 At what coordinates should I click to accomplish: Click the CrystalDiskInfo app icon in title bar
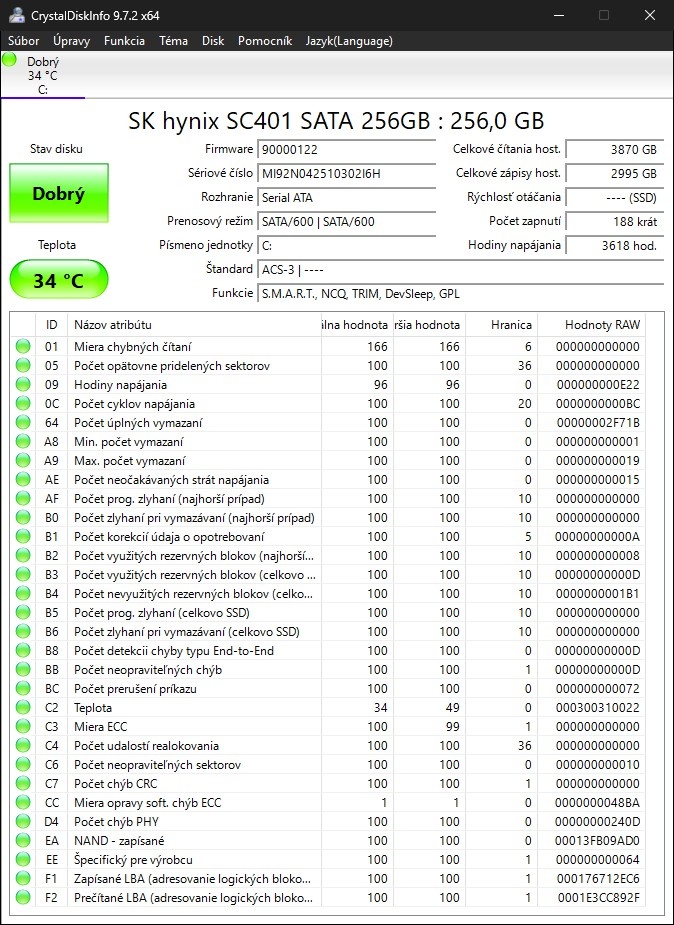[15, 15]
